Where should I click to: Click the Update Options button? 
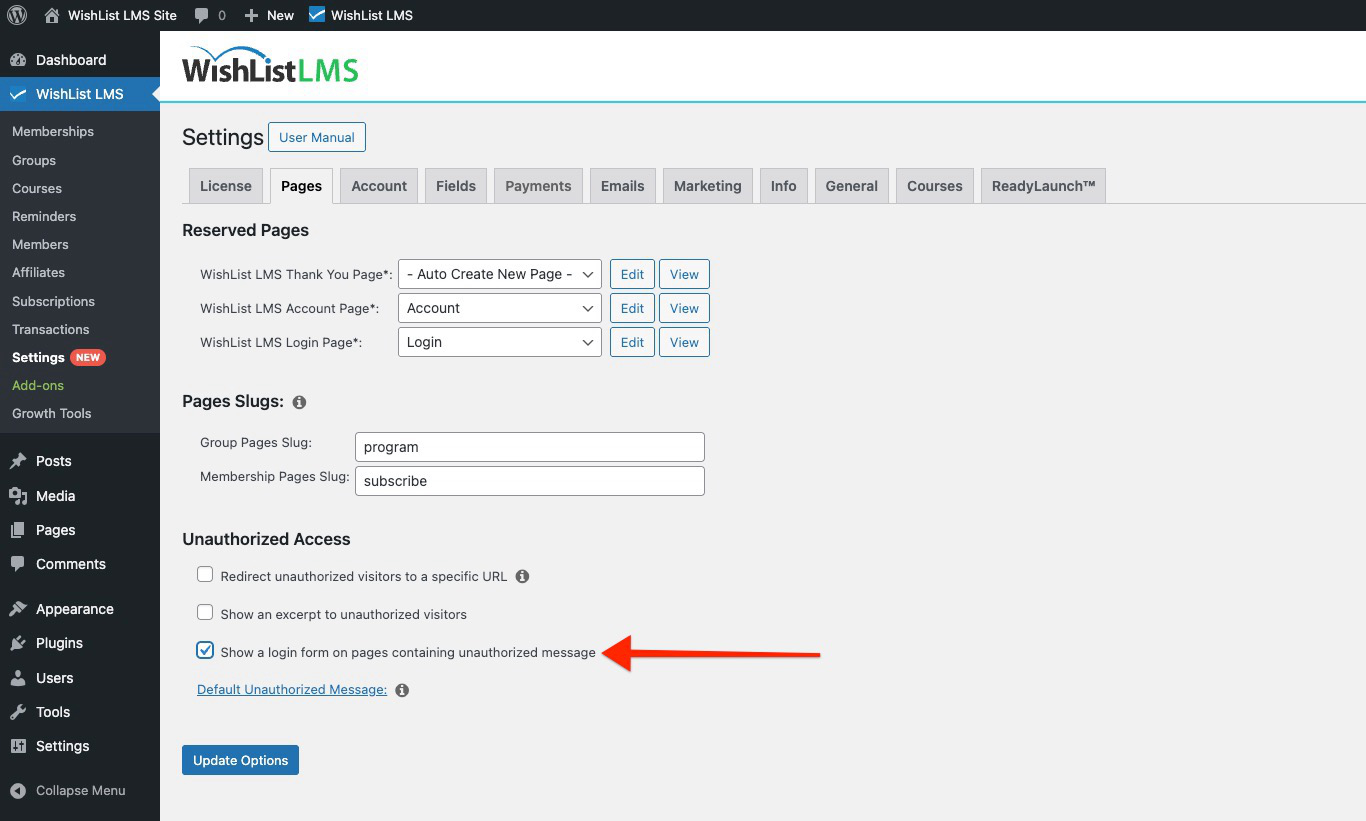(x=240, y=760)
